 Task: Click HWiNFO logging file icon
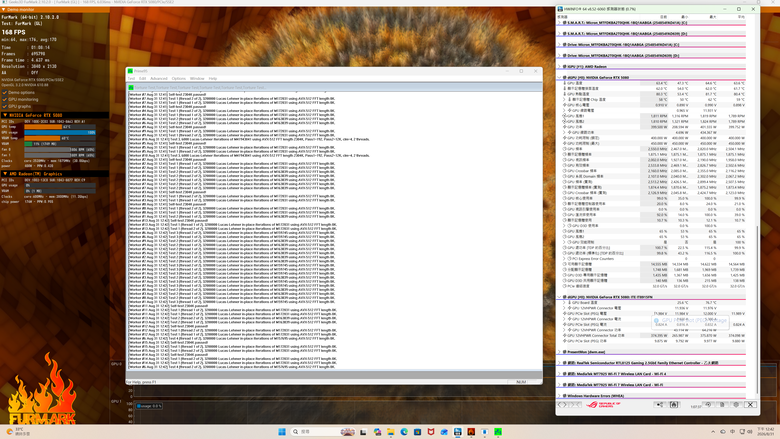click(x=722, y=405)
